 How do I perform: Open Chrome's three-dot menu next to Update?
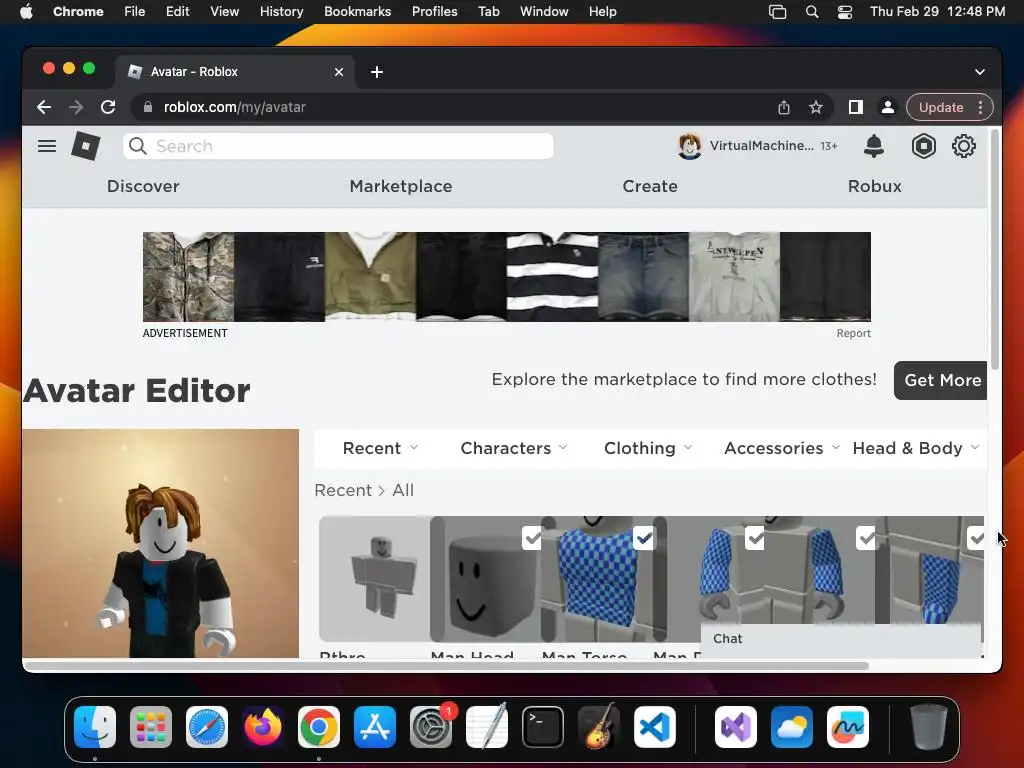click(980, 107)
